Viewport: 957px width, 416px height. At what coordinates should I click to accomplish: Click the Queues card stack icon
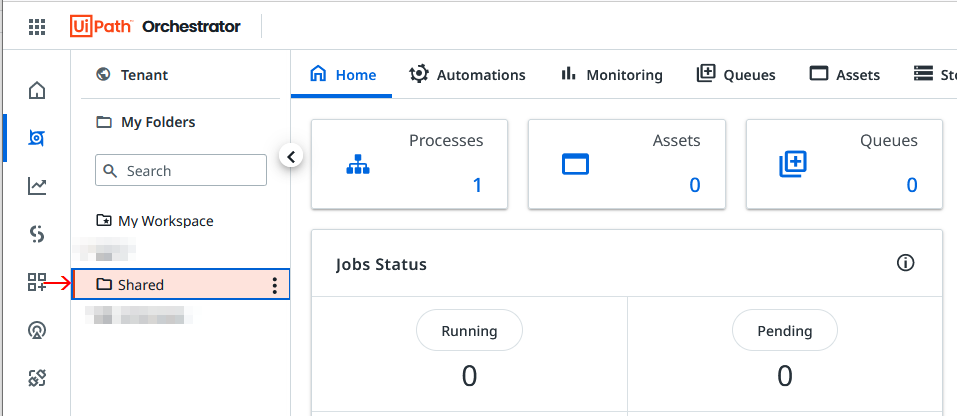[793, 164]
